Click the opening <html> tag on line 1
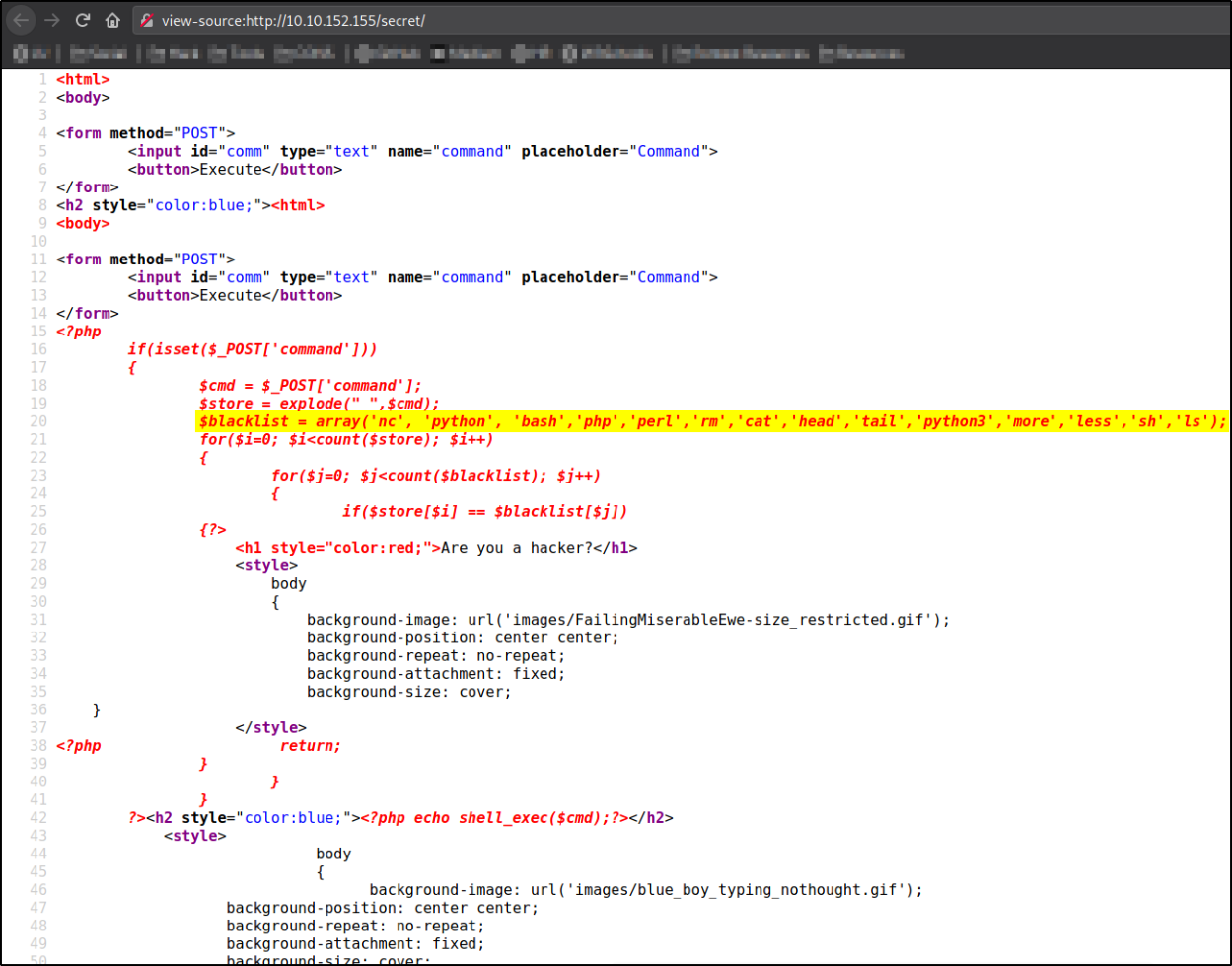This screenshot has height=966, width=1232. click(83, 79)
